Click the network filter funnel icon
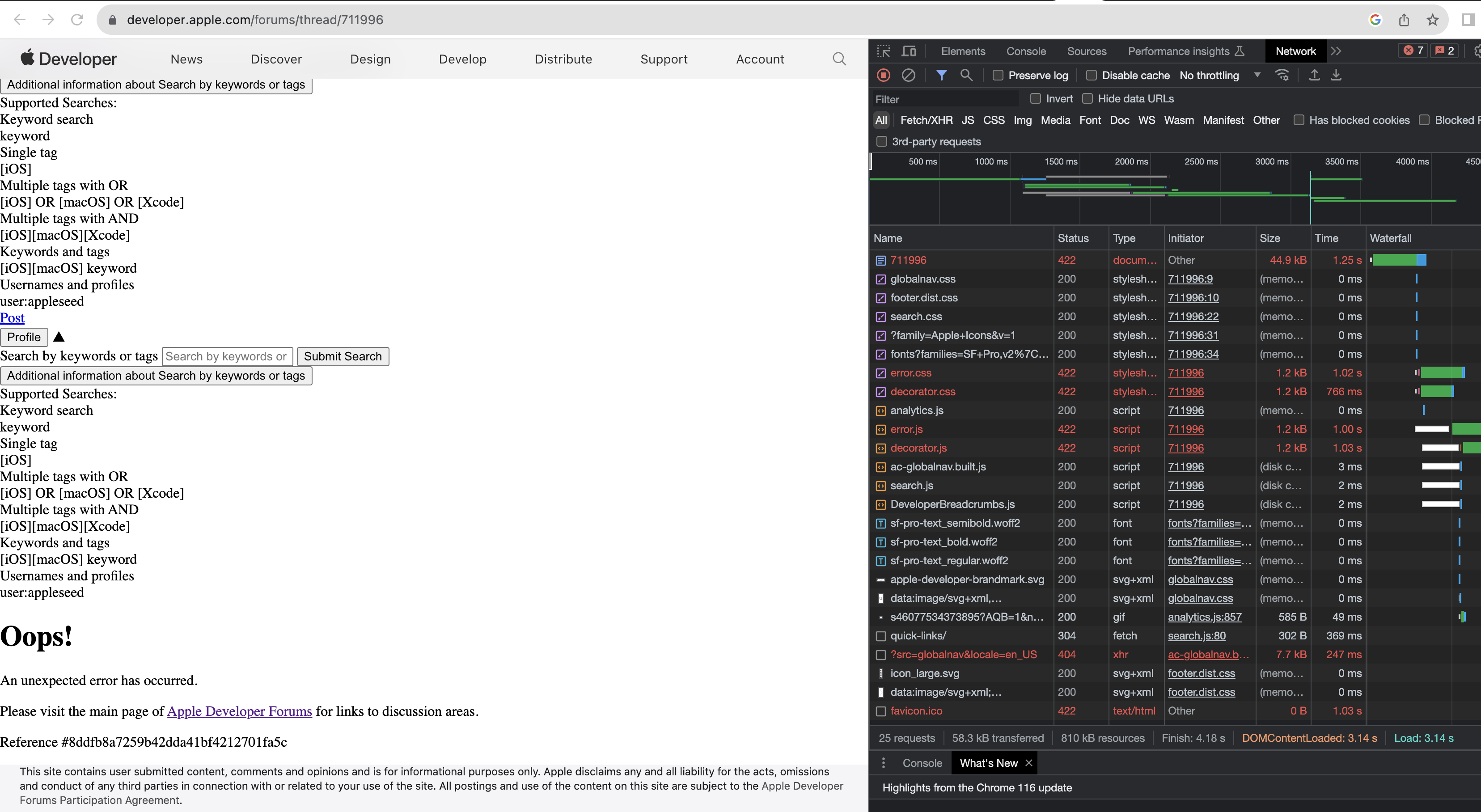 (x=941, y=75)
